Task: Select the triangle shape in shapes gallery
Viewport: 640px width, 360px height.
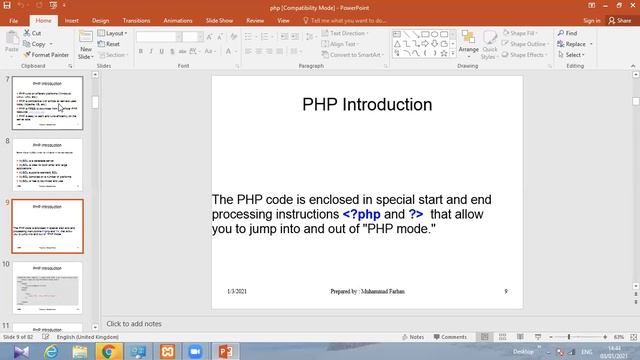Action: coord(397,44)
